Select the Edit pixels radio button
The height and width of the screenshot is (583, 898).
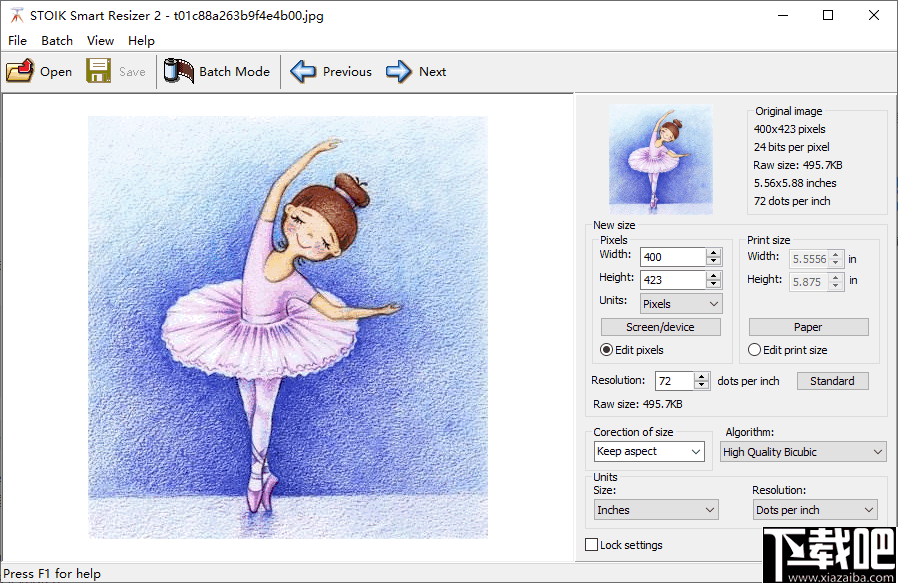(x=607, y=350)
